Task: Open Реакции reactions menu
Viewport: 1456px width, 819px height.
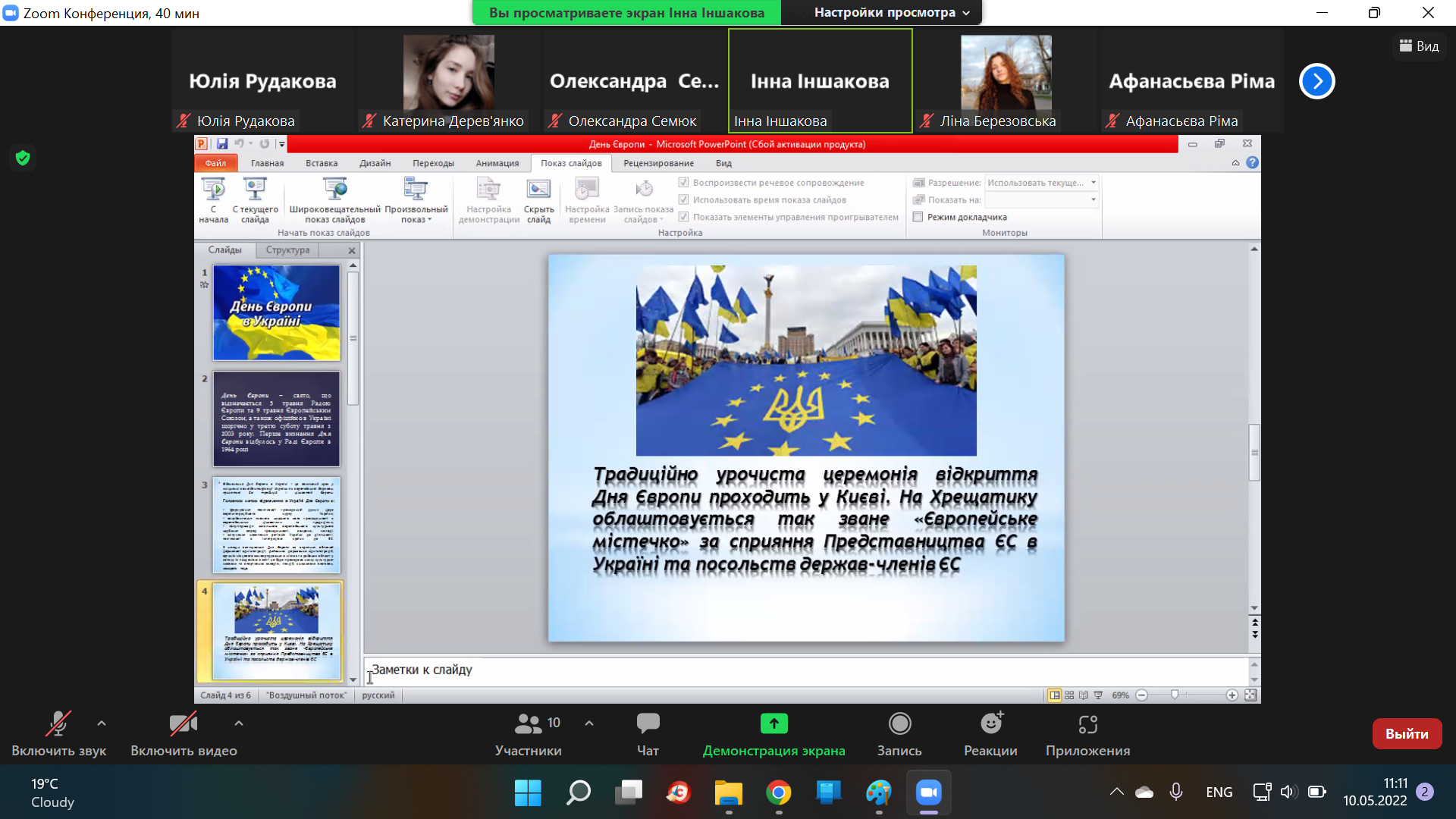Action: 990,734
